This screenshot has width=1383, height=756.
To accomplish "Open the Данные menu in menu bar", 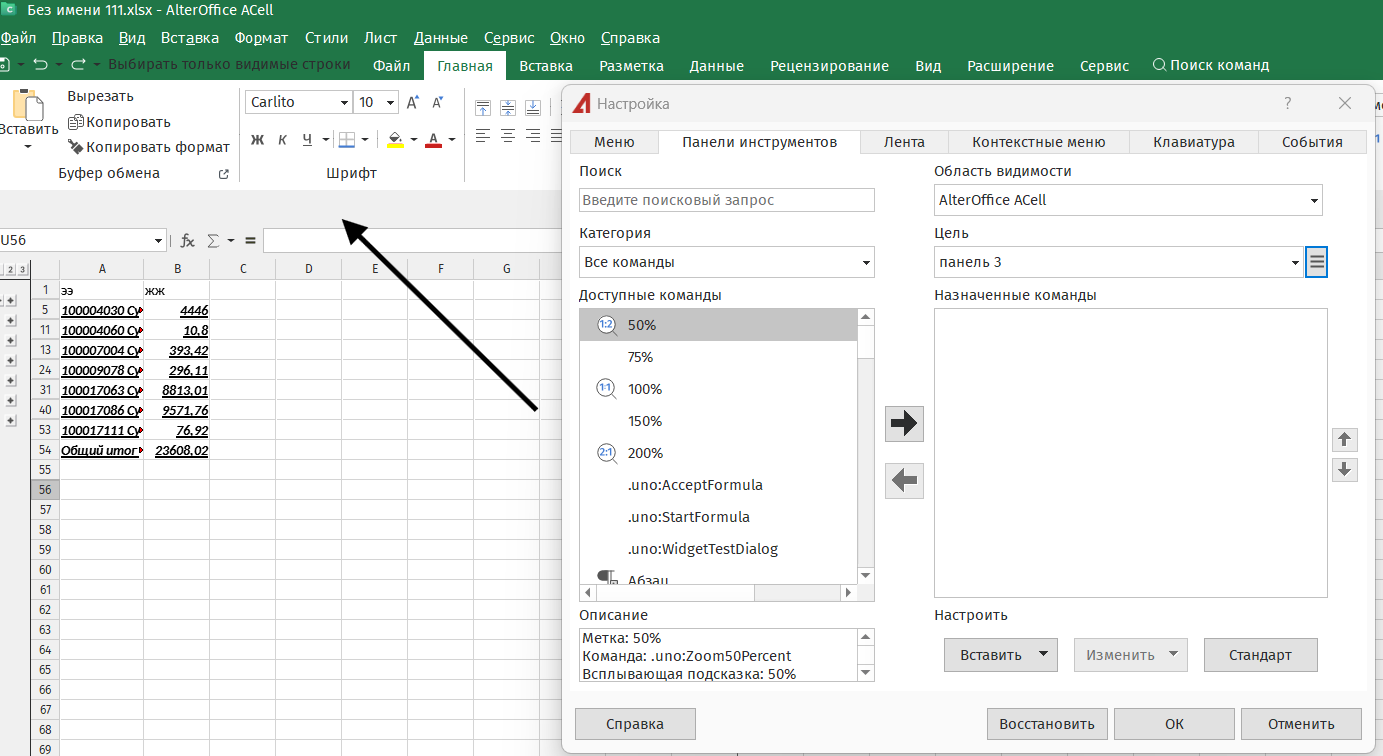I will (440, 38).
